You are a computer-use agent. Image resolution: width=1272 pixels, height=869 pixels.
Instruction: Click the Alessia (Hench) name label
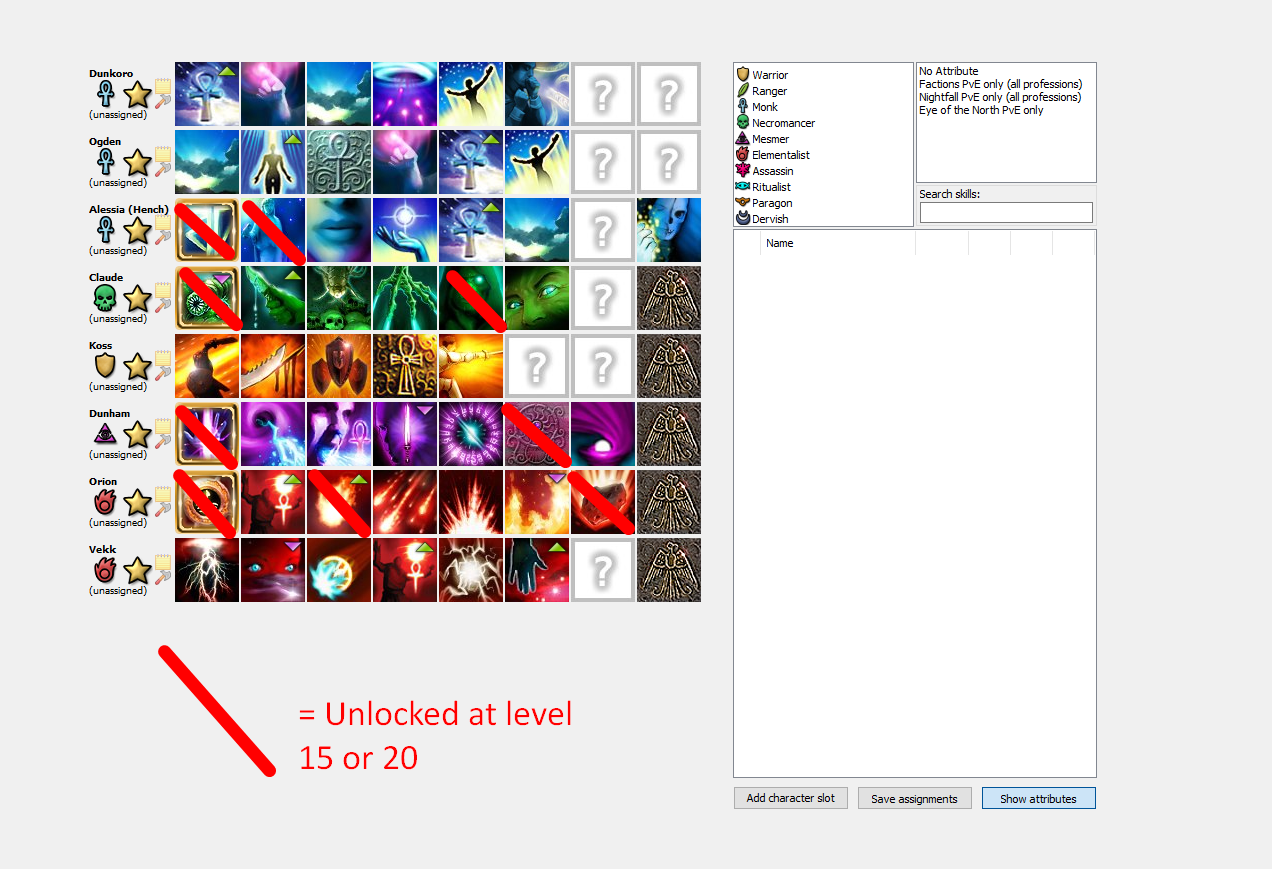(129, 210)
